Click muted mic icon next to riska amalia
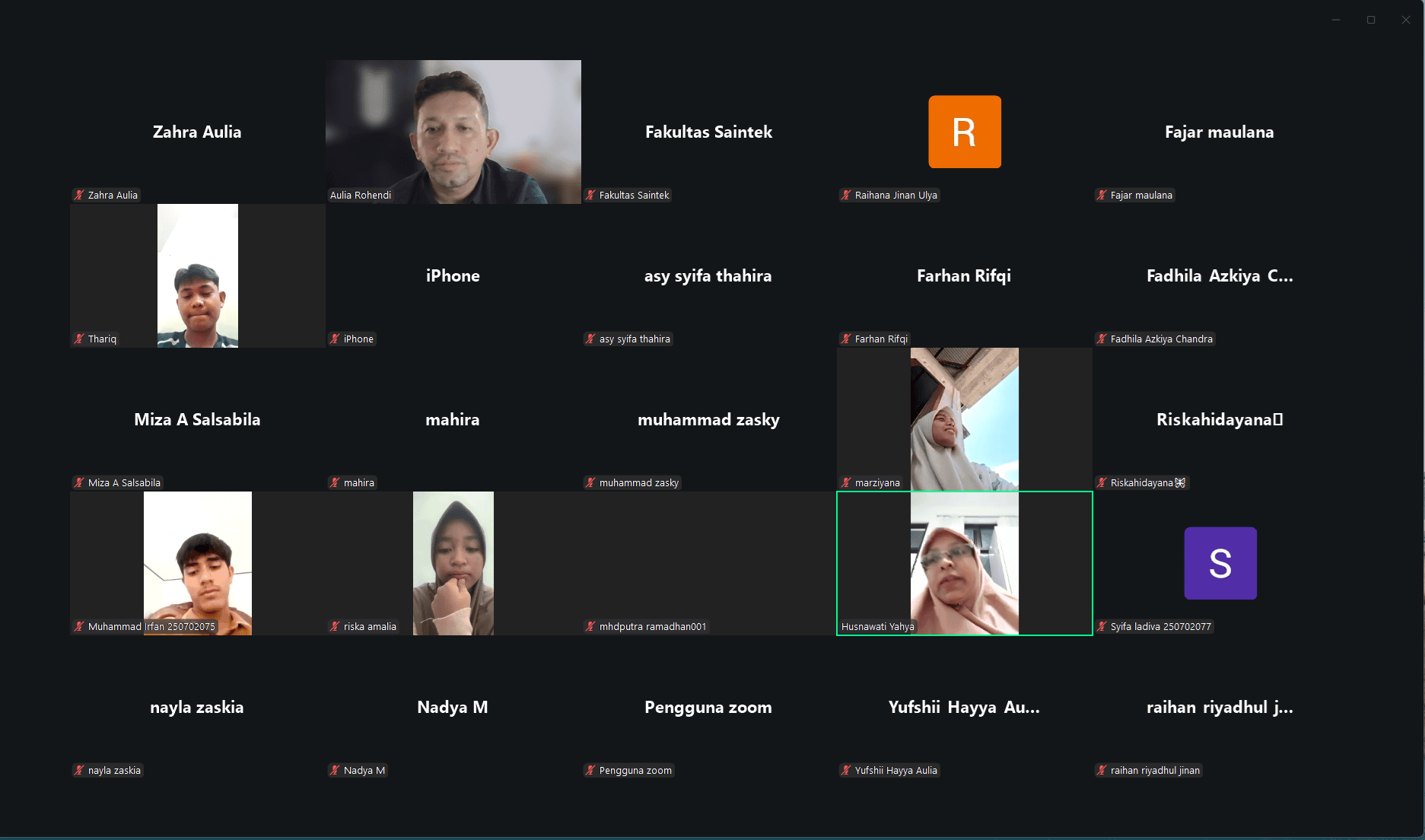Viewport: 1425px width, 840px height. (335, 627)
